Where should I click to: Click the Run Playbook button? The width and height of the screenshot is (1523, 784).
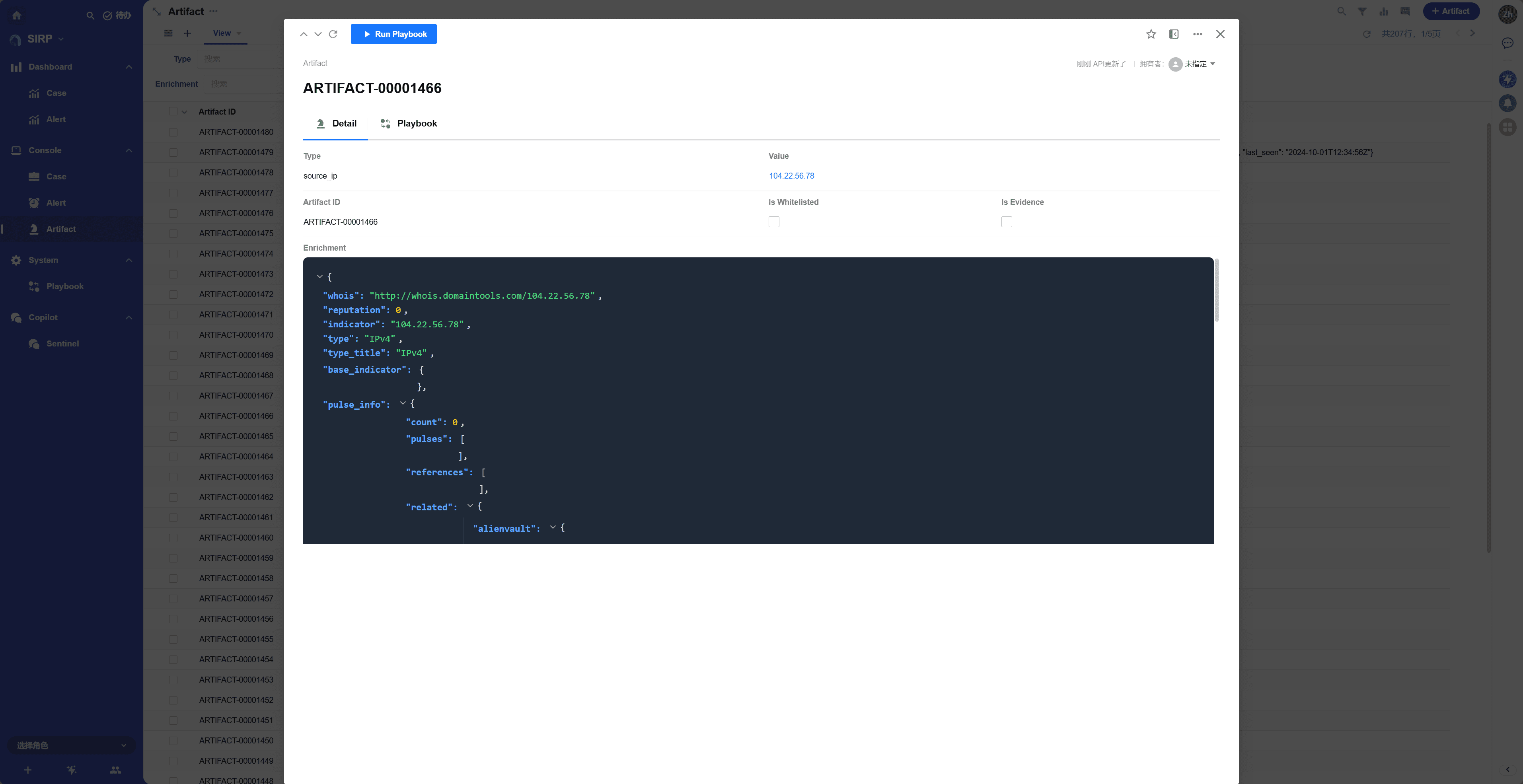pyautogui.click(x=394, y=34)
